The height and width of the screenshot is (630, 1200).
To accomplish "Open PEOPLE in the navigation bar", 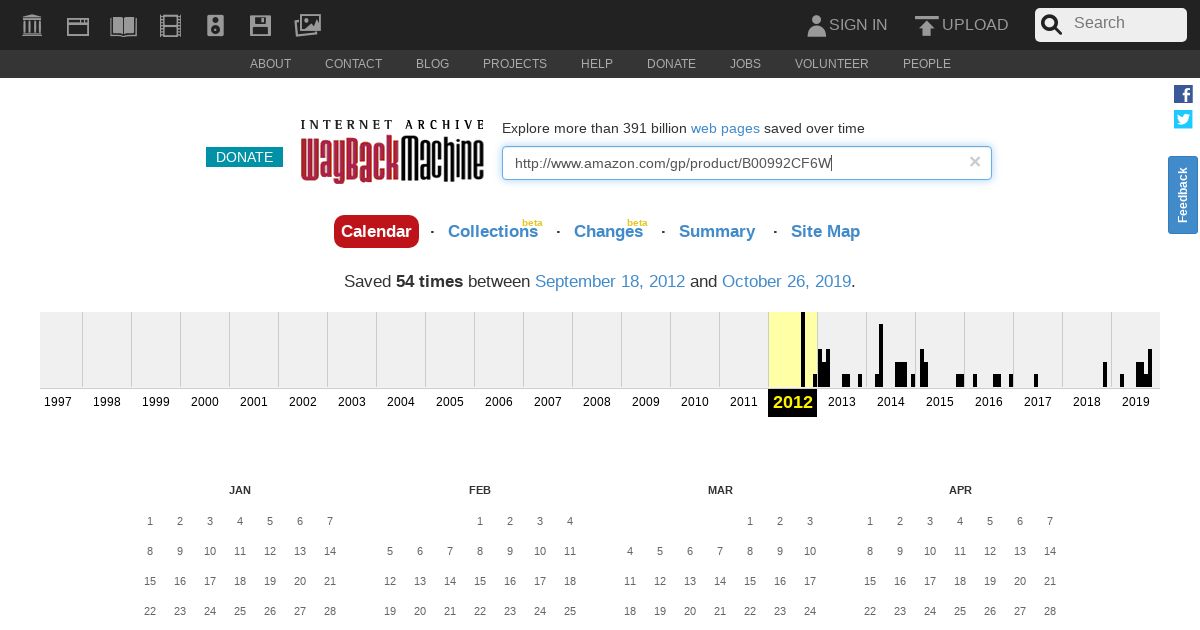I will coord(927,64).
